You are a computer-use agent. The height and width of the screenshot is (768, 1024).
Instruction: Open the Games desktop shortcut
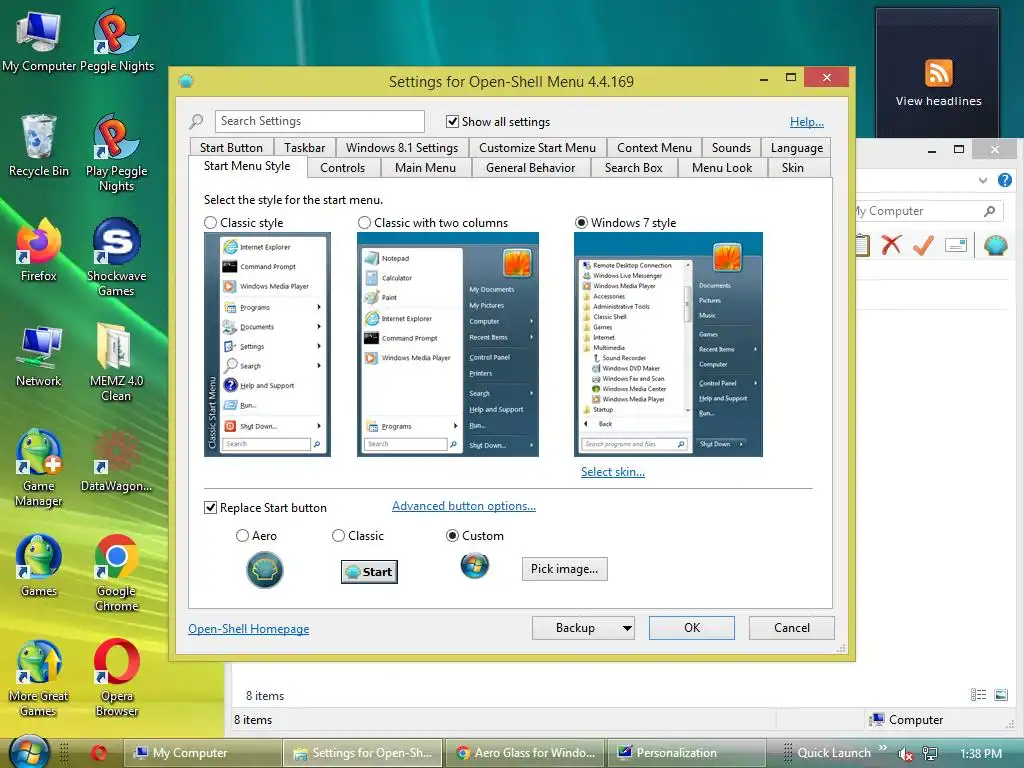[39, 566]
